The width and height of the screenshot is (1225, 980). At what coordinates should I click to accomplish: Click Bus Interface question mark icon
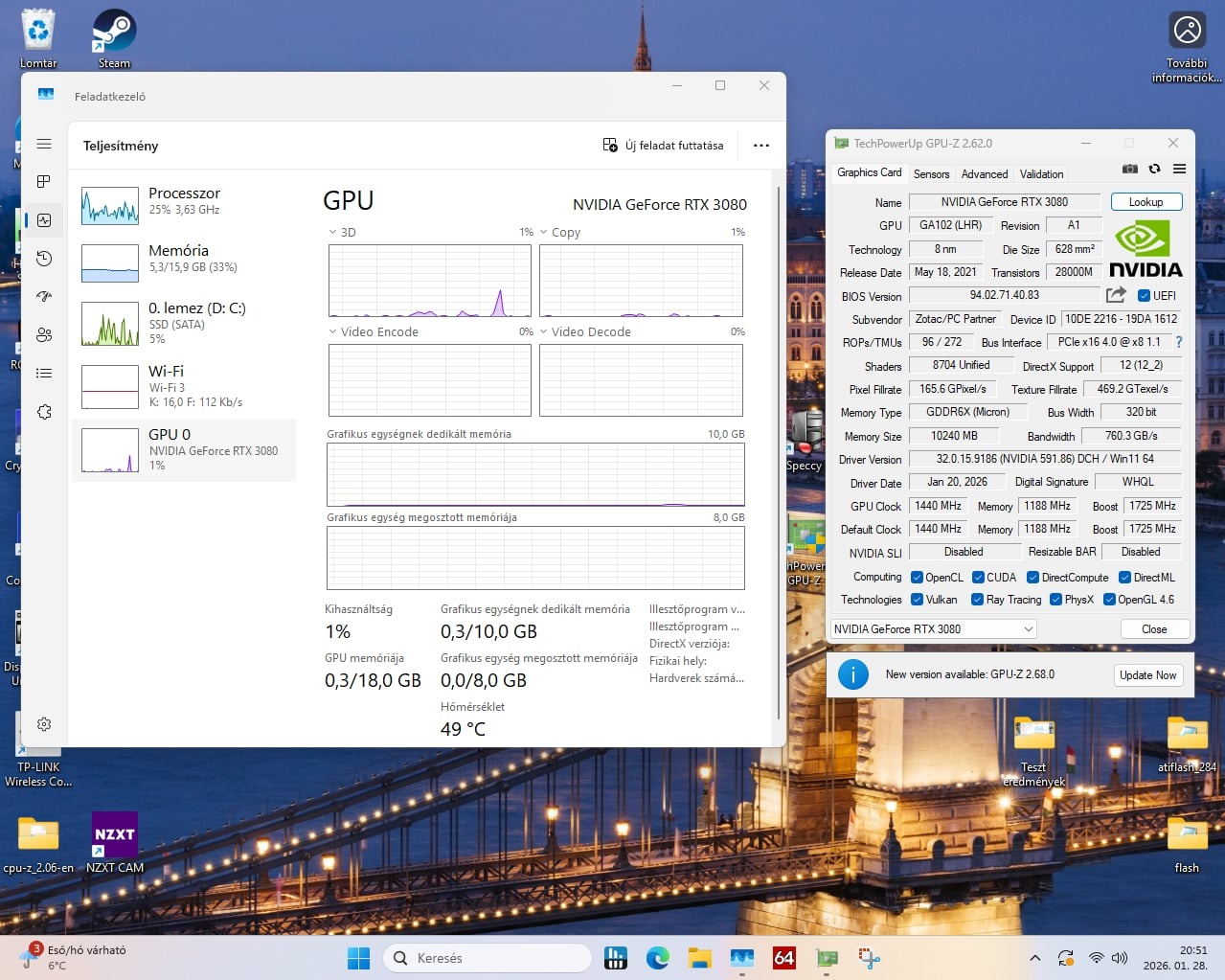[1179, 342]
